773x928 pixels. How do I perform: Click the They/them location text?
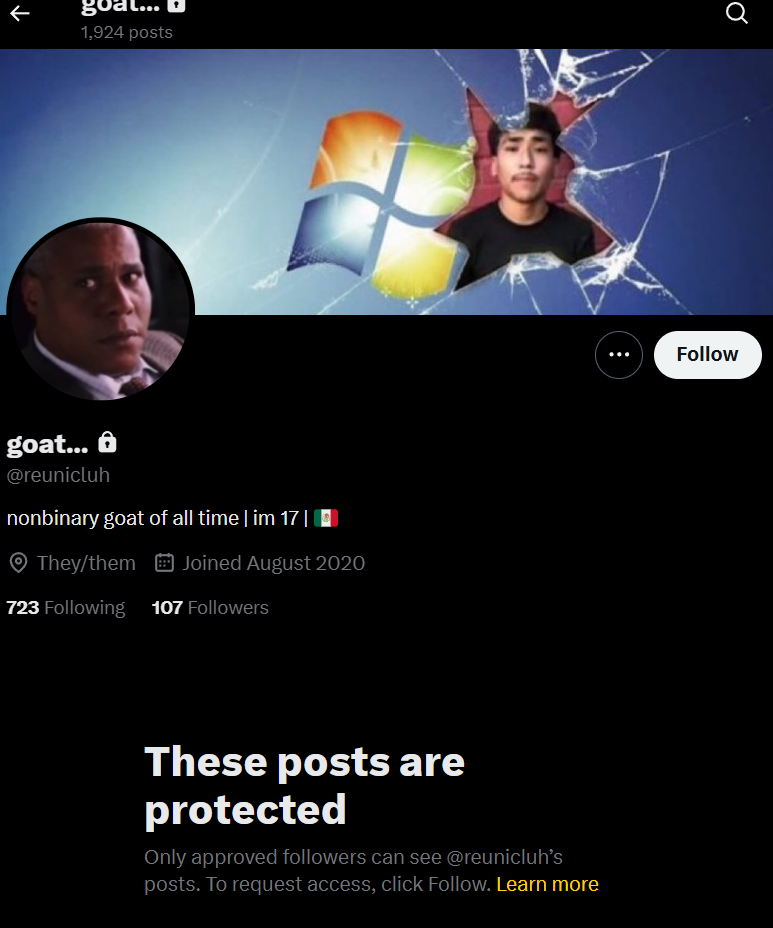point(86,563)
